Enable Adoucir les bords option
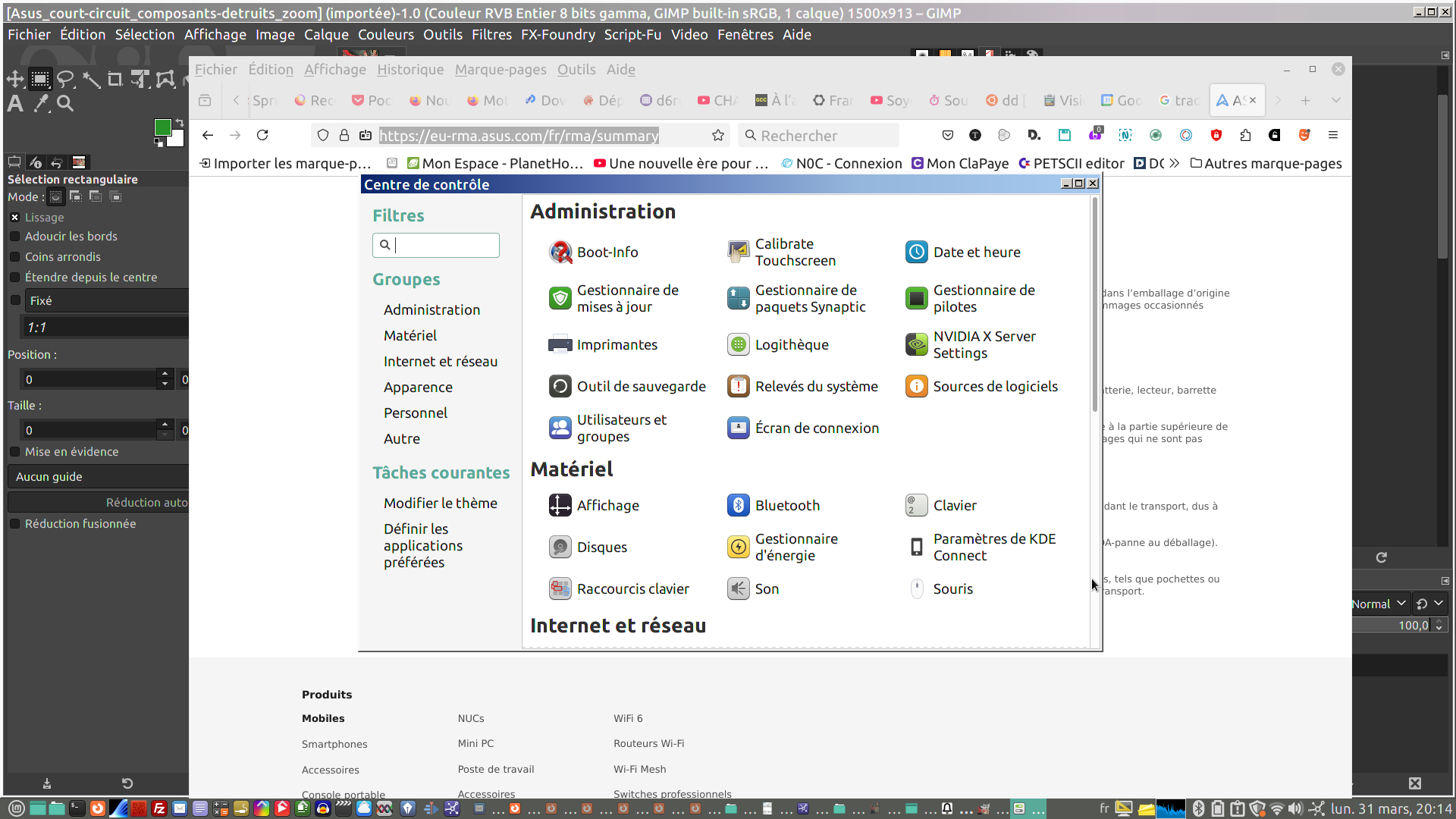This screenshot has height=819, width=1456. (14, 237)
